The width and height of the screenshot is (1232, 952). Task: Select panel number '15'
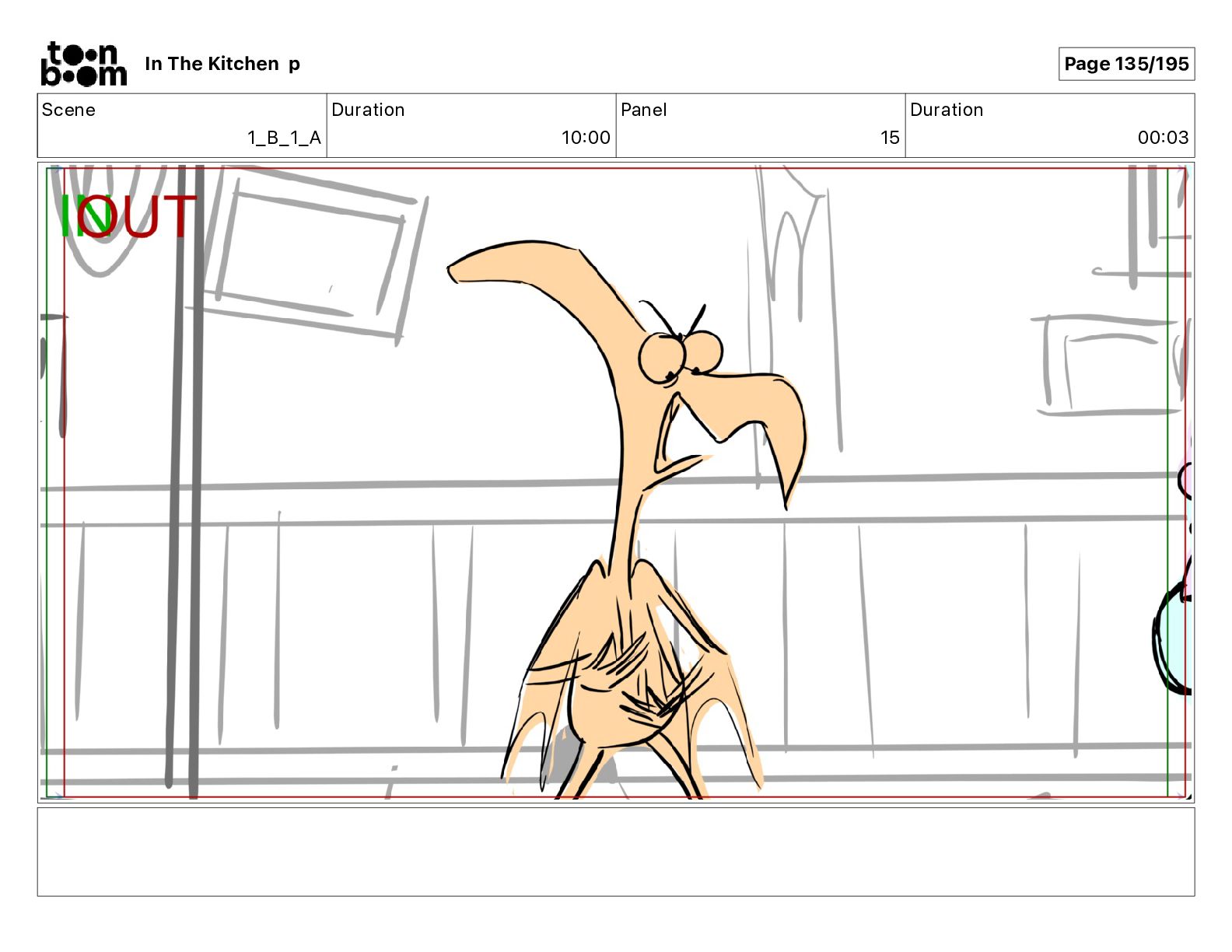point(890,138)
